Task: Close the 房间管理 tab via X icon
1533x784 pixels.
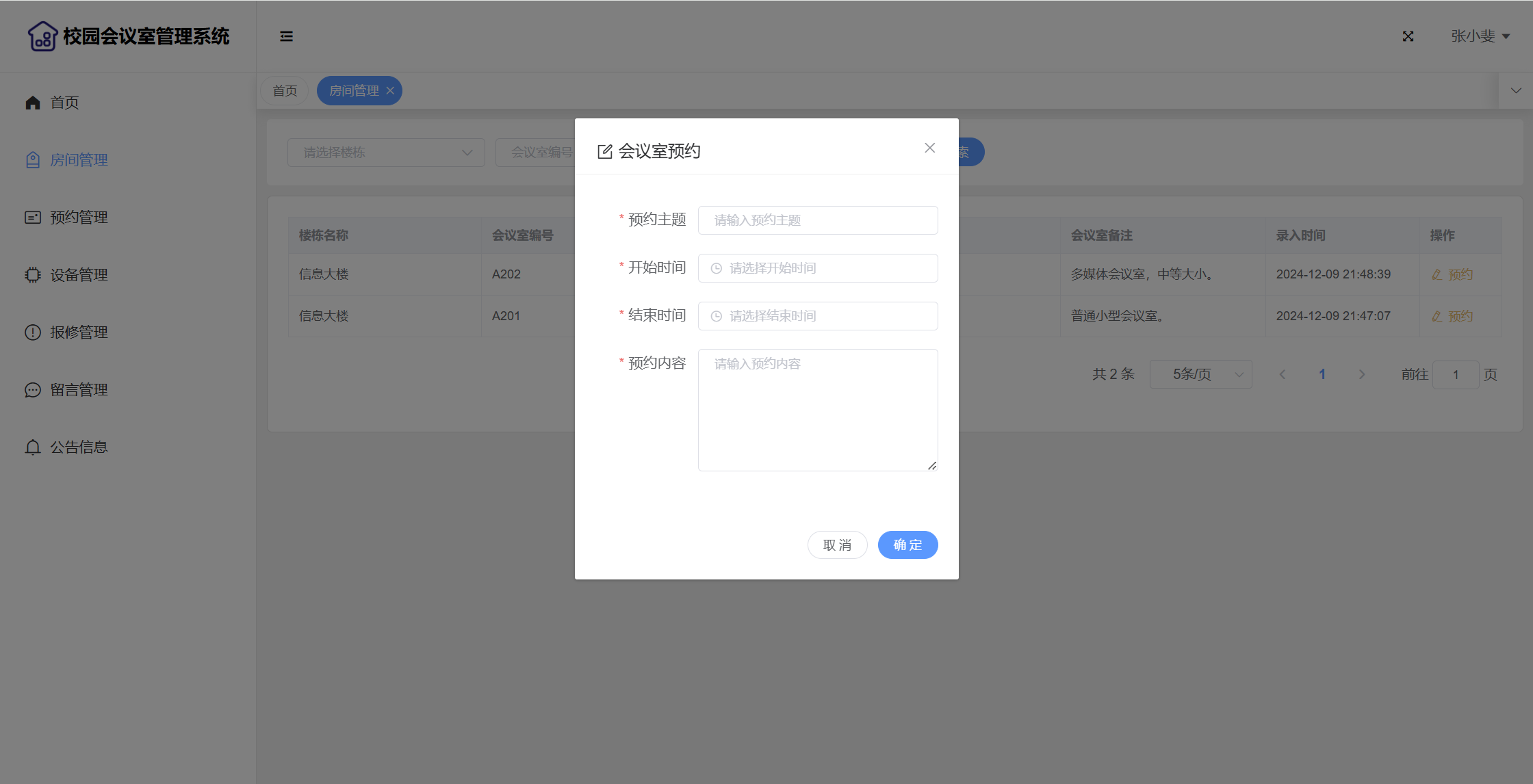Action: point(390,91)
